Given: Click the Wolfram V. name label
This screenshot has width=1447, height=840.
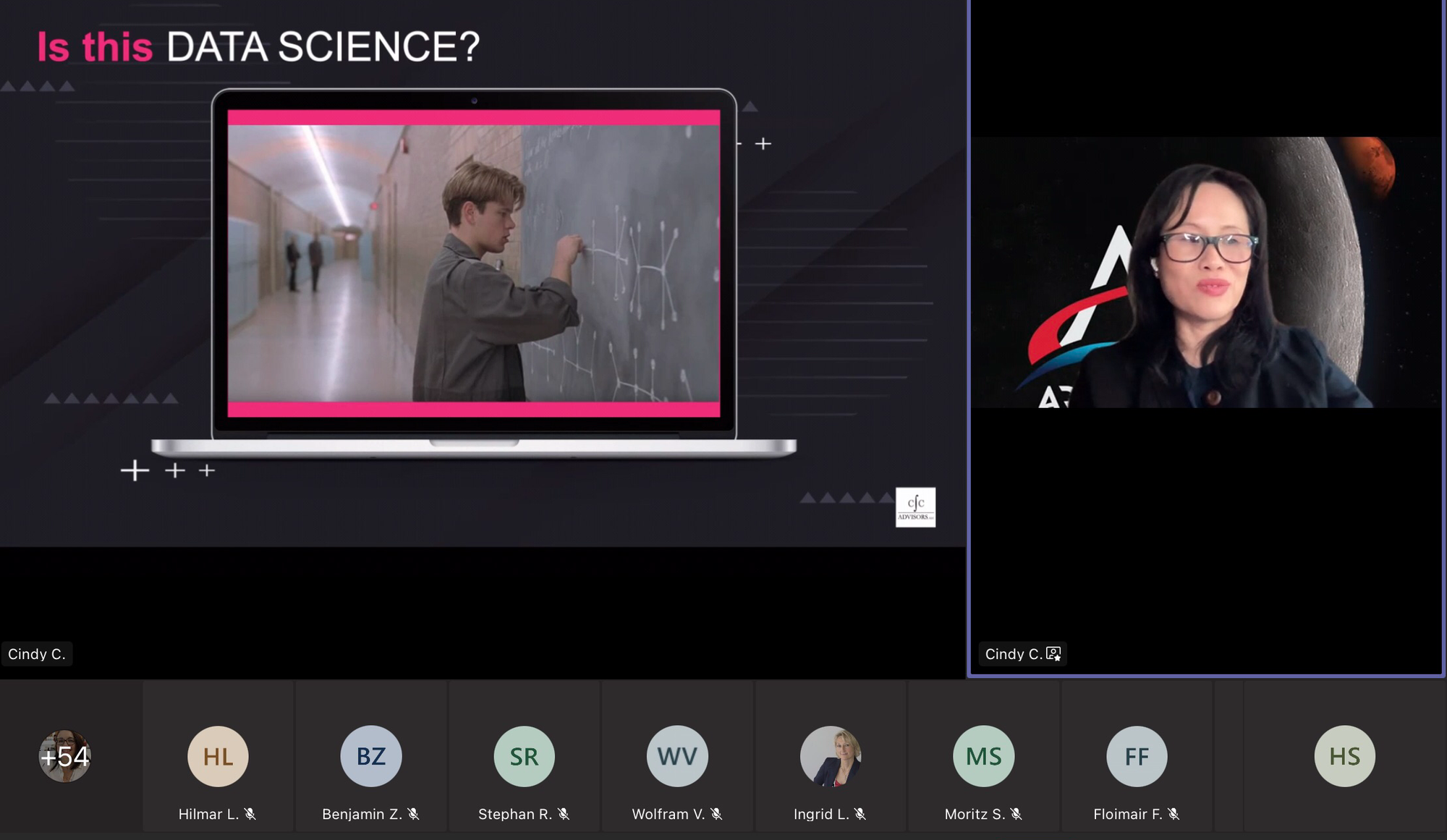Looking at the screenshot, I should click(x=669, y=814).
